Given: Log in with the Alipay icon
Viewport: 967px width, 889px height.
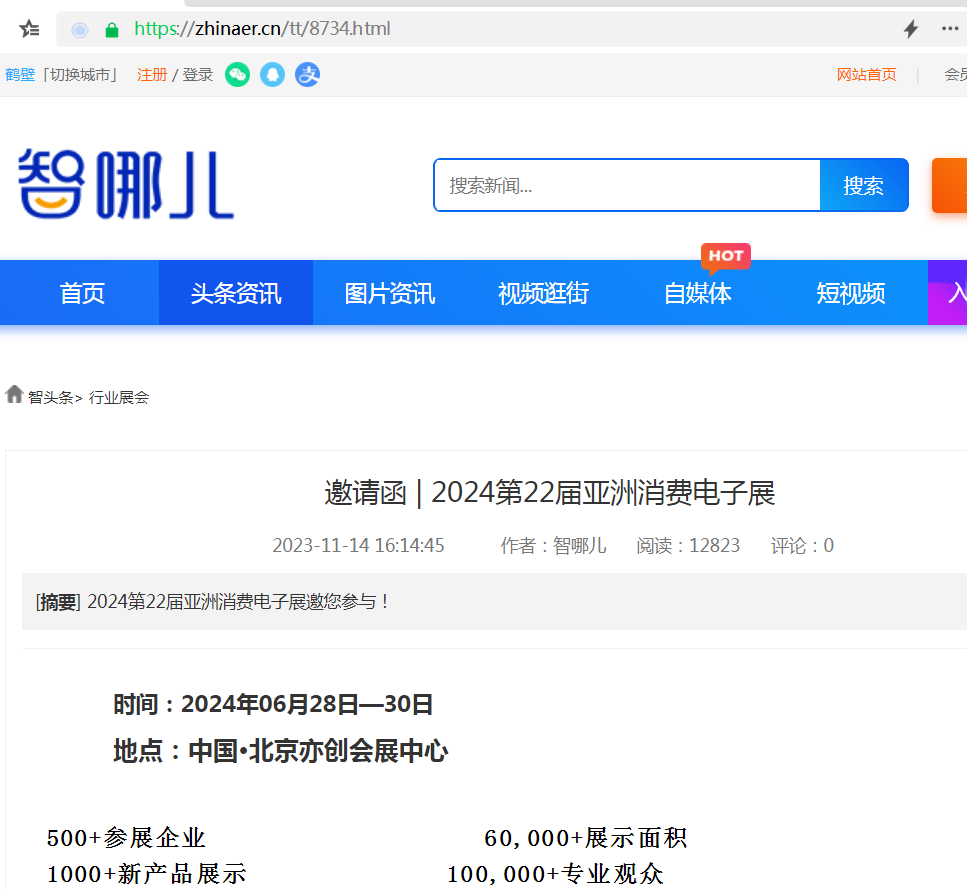Looking at the screenshot, I should (x=307, y=74).
